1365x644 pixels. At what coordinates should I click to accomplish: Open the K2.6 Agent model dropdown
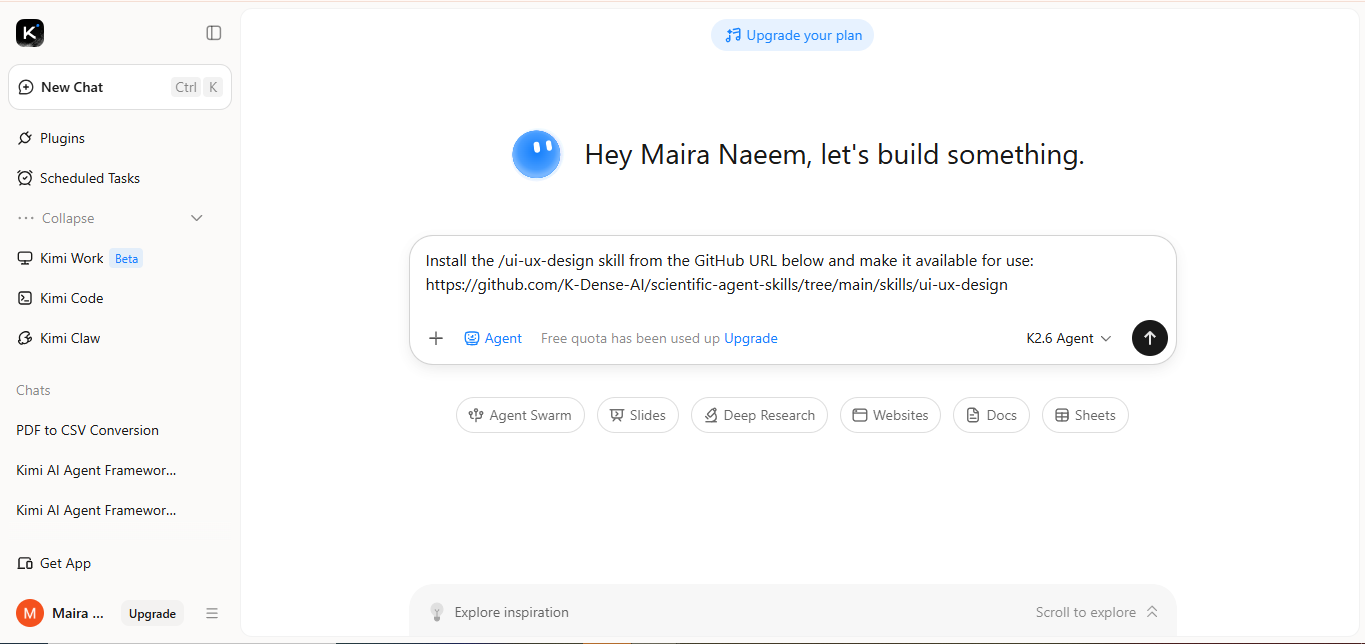tap(1069, 338)
